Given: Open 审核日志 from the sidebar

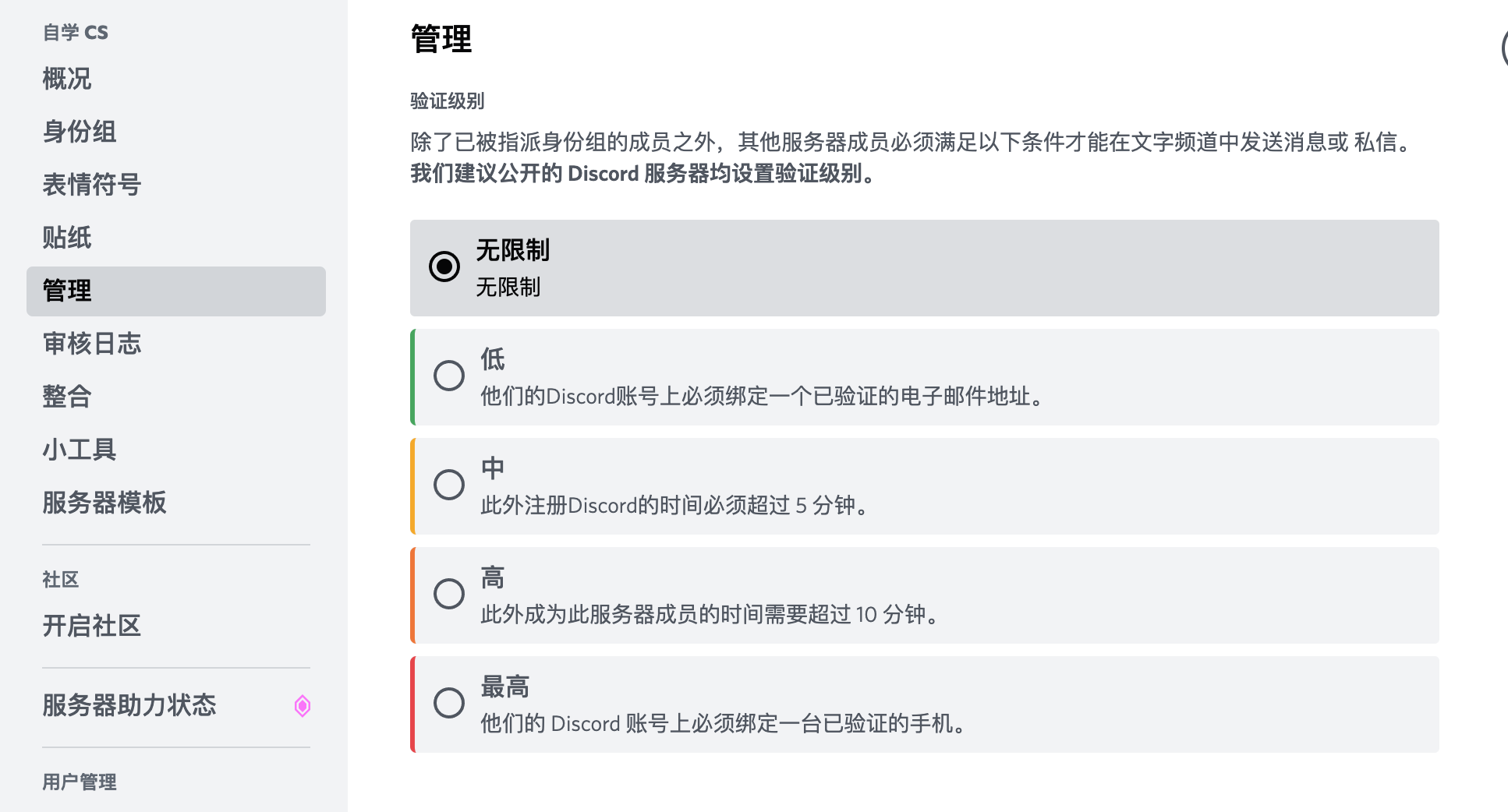Looking at the screenshot, I should (x=92, y=344).
